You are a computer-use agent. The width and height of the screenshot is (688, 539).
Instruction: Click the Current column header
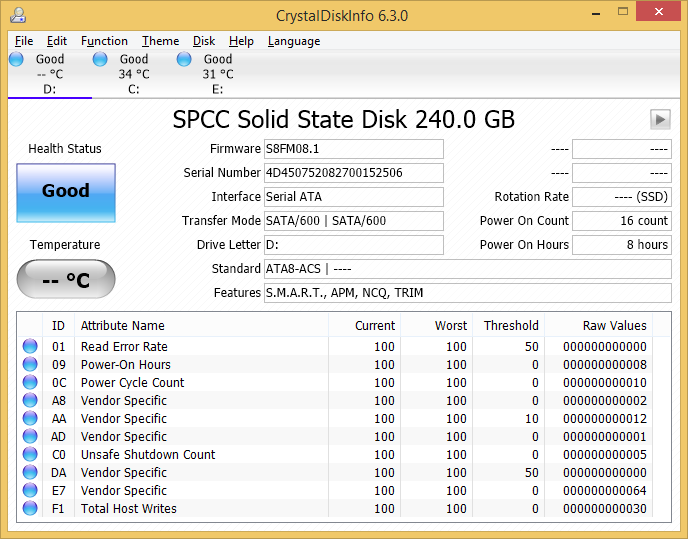(365, 325)
